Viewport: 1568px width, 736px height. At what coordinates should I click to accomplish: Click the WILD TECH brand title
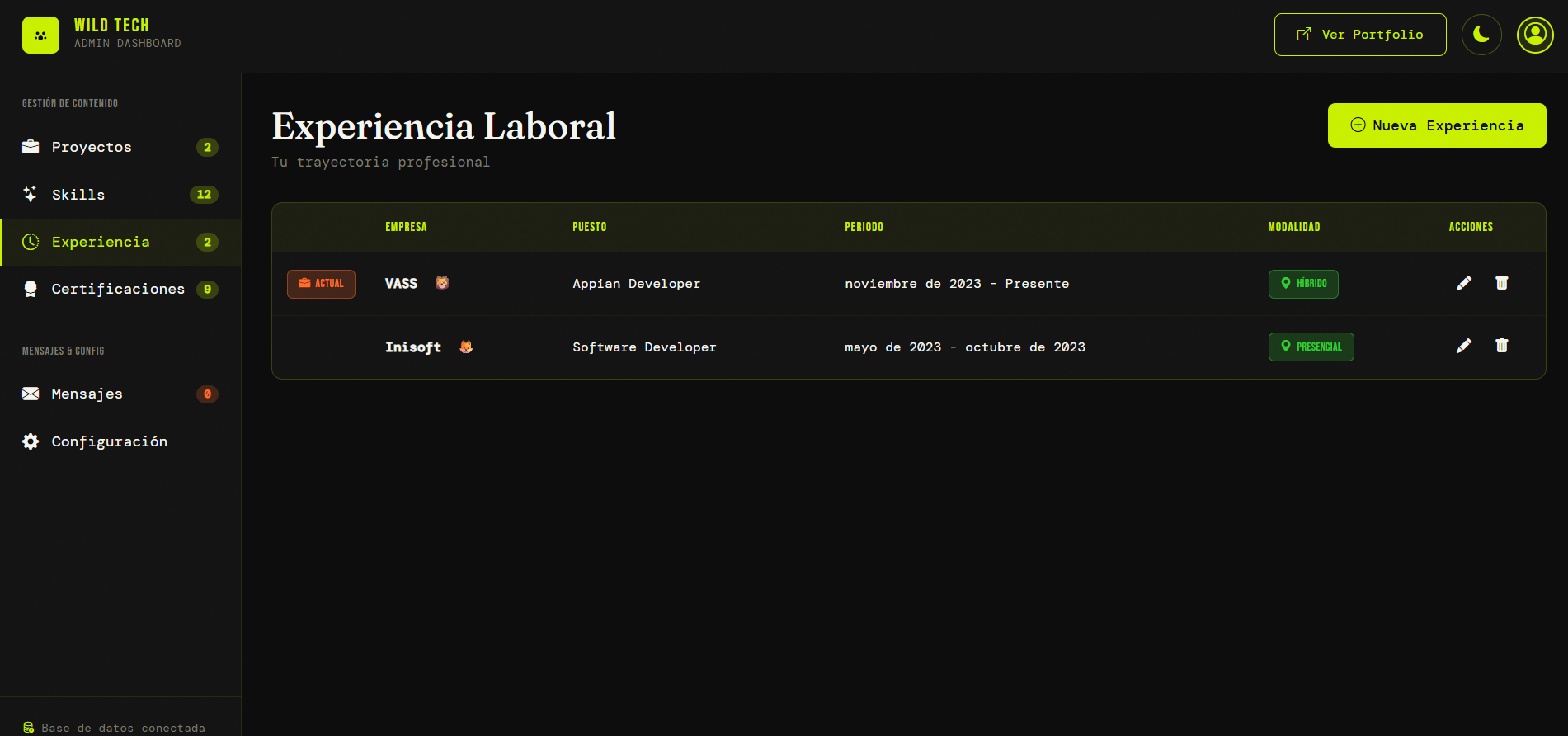tap(111, 26)
